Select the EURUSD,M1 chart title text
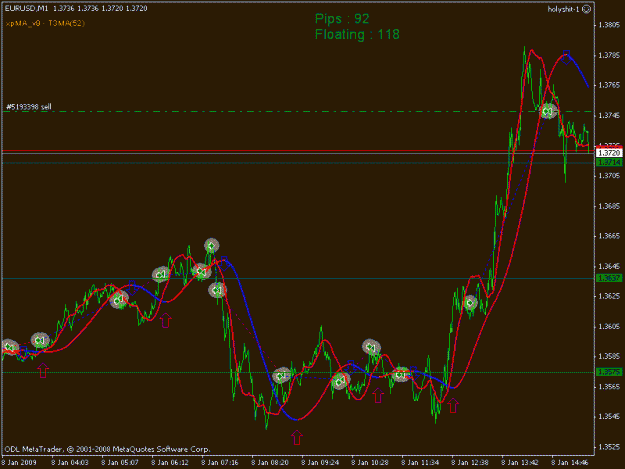625x469 pixels. pos(26,8)
